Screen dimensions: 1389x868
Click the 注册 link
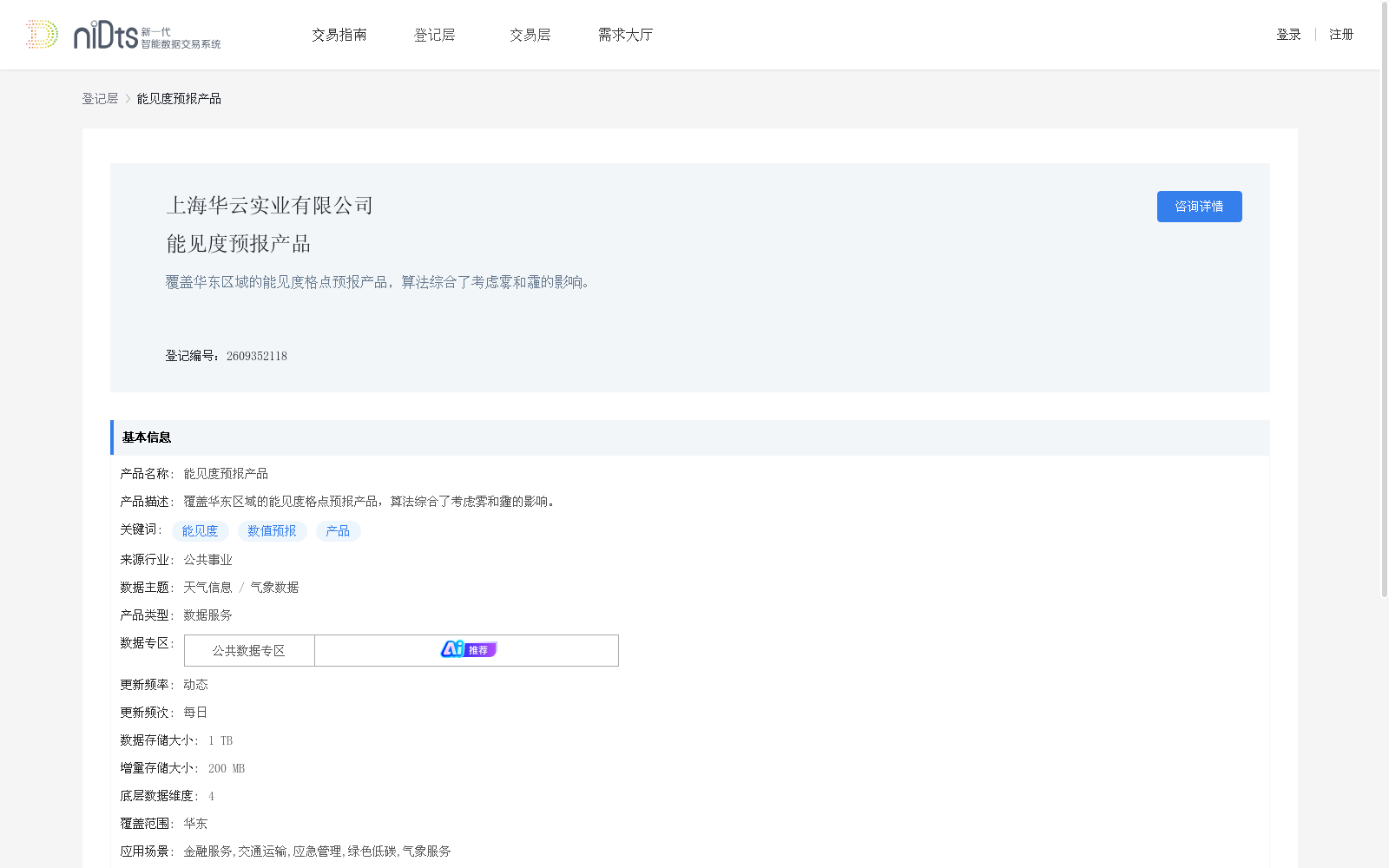pos(1341,35)
